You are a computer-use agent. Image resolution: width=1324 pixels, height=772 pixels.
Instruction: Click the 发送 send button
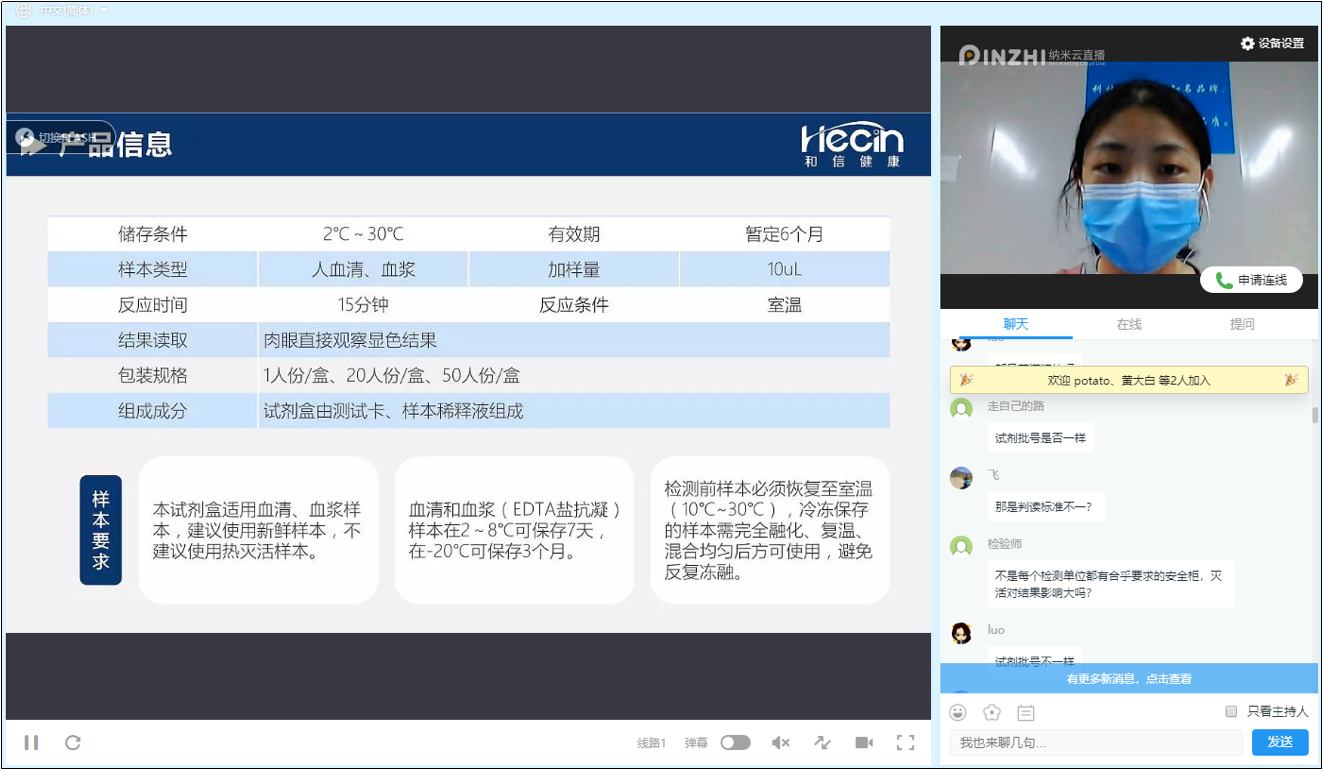point(1280,742)
